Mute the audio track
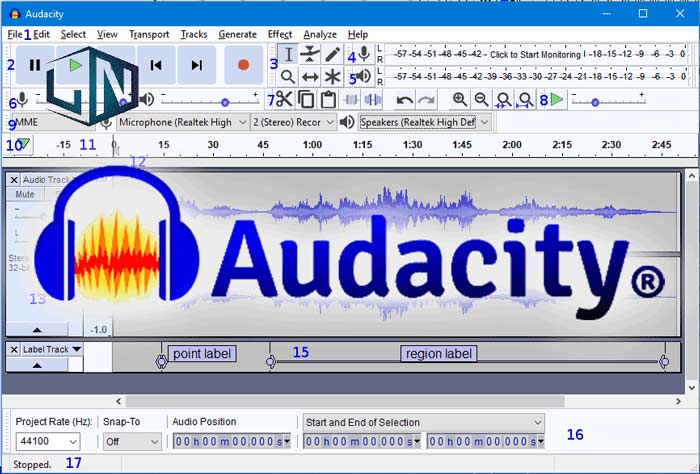The width and height of the screenshot is (700, 474). pos(26,194)
